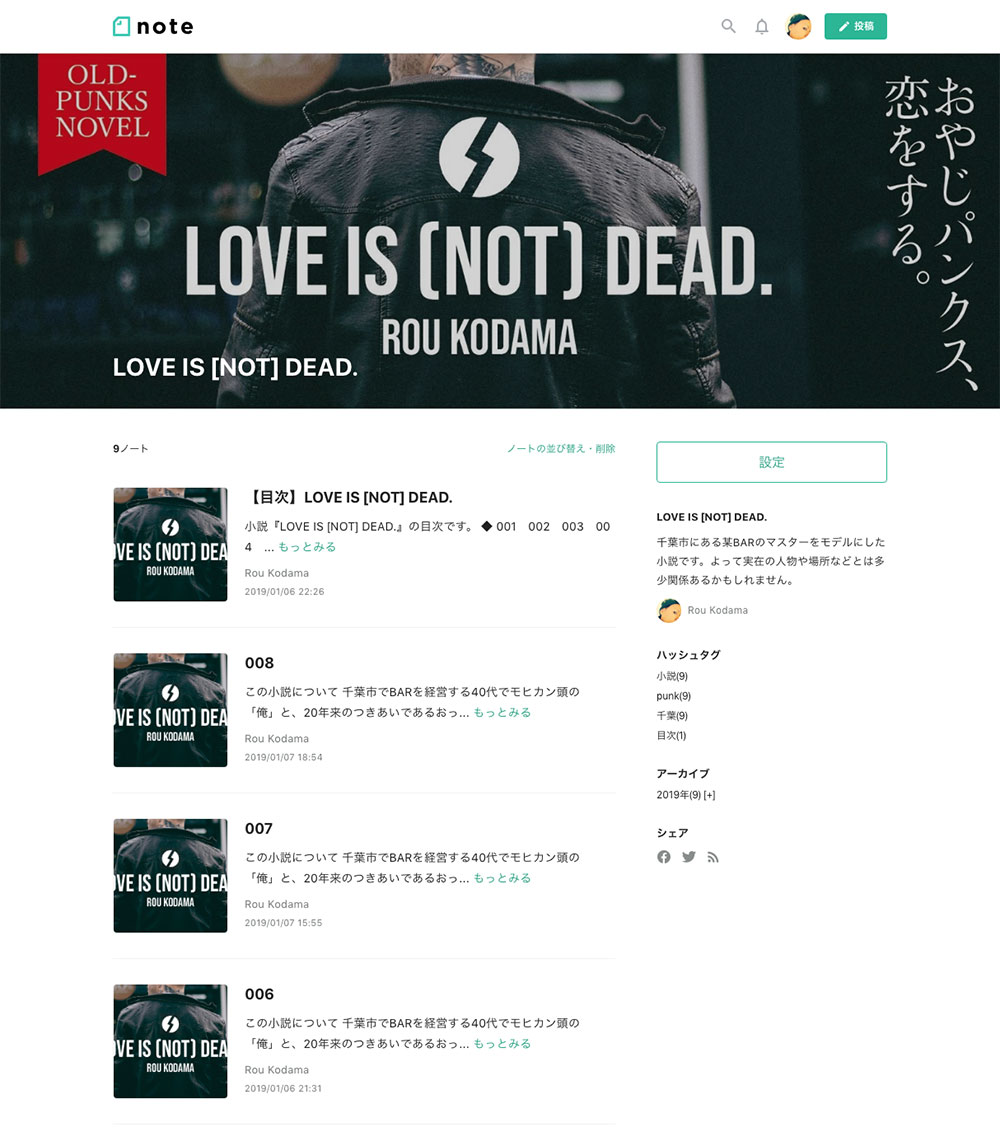
Task: Open the user avatar menu in header
Action: [x=799, y=27]
